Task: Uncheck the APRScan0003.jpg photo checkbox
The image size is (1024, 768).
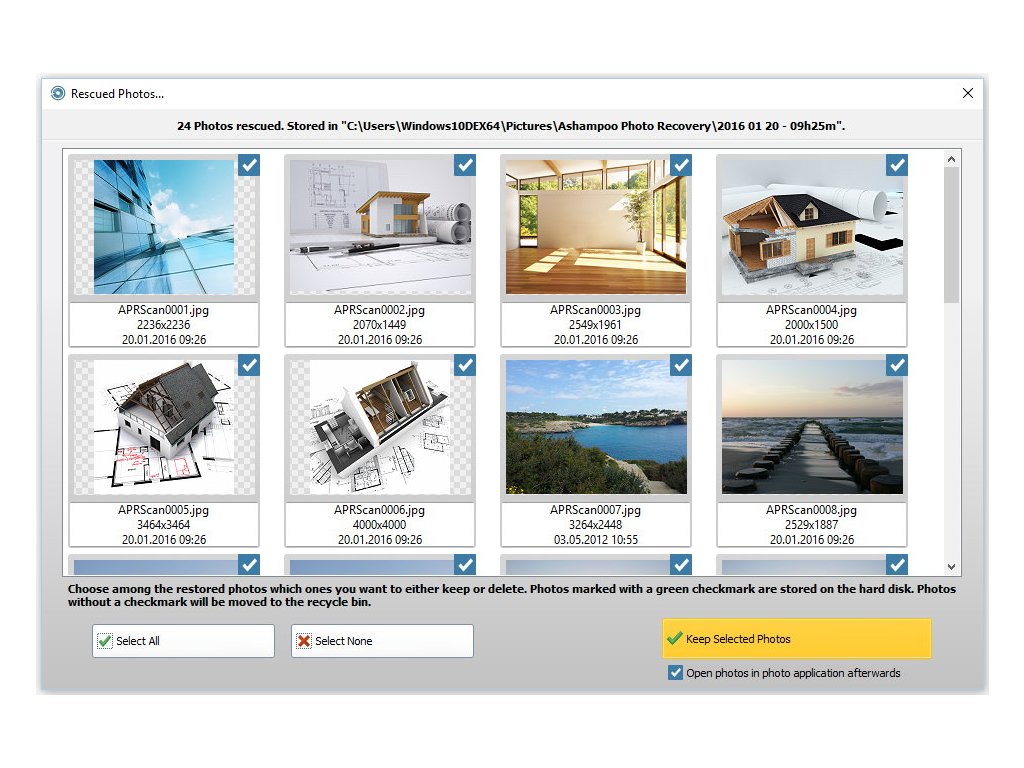Action: tap(681, 165)
